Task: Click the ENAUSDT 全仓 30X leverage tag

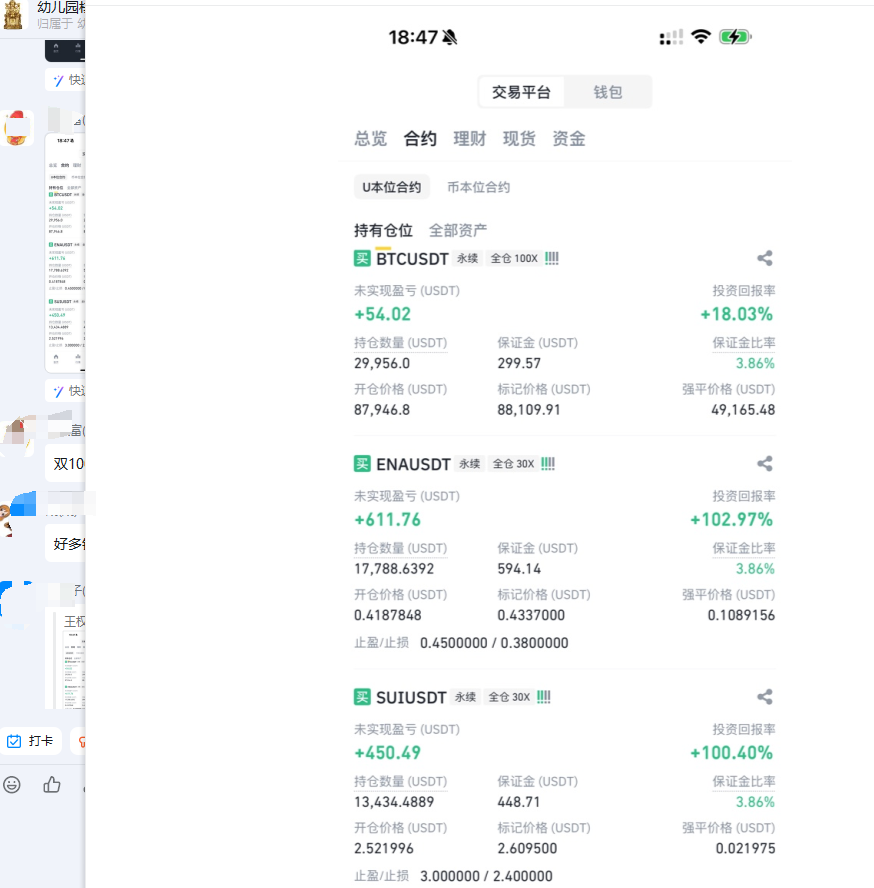Action: (513, 464)
